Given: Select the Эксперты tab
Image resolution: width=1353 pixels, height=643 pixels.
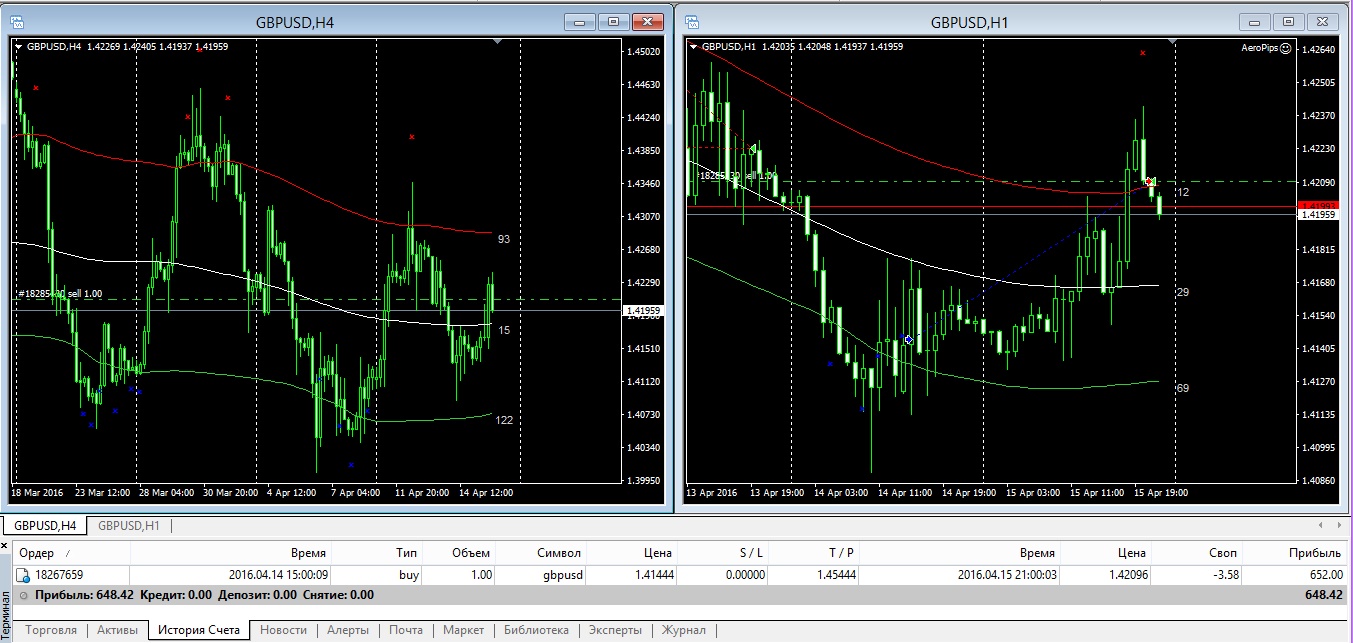Looking at the screenshot, I should coord(616,630).
